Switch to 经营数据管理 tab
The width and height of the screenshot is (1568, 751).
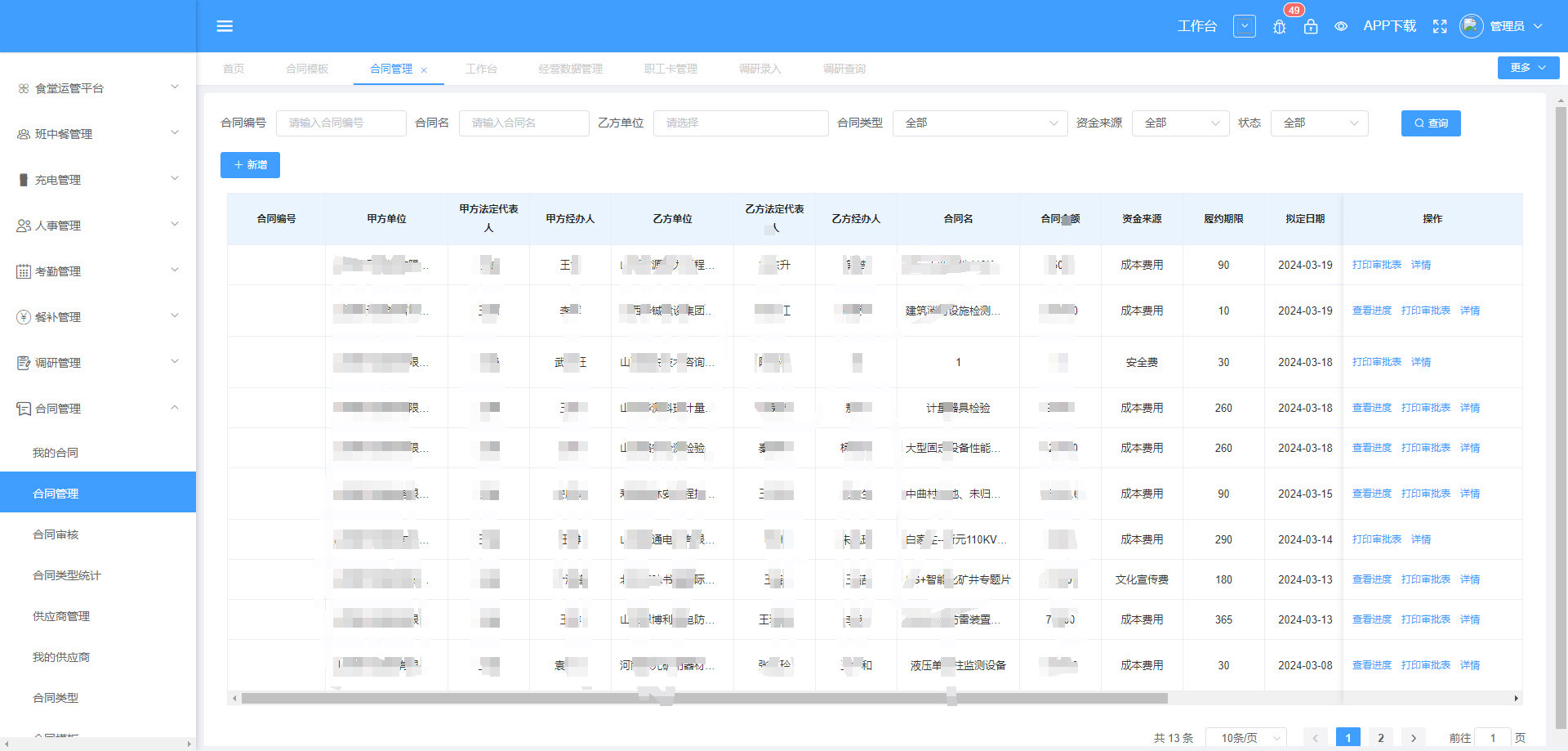tap(571, 69)
